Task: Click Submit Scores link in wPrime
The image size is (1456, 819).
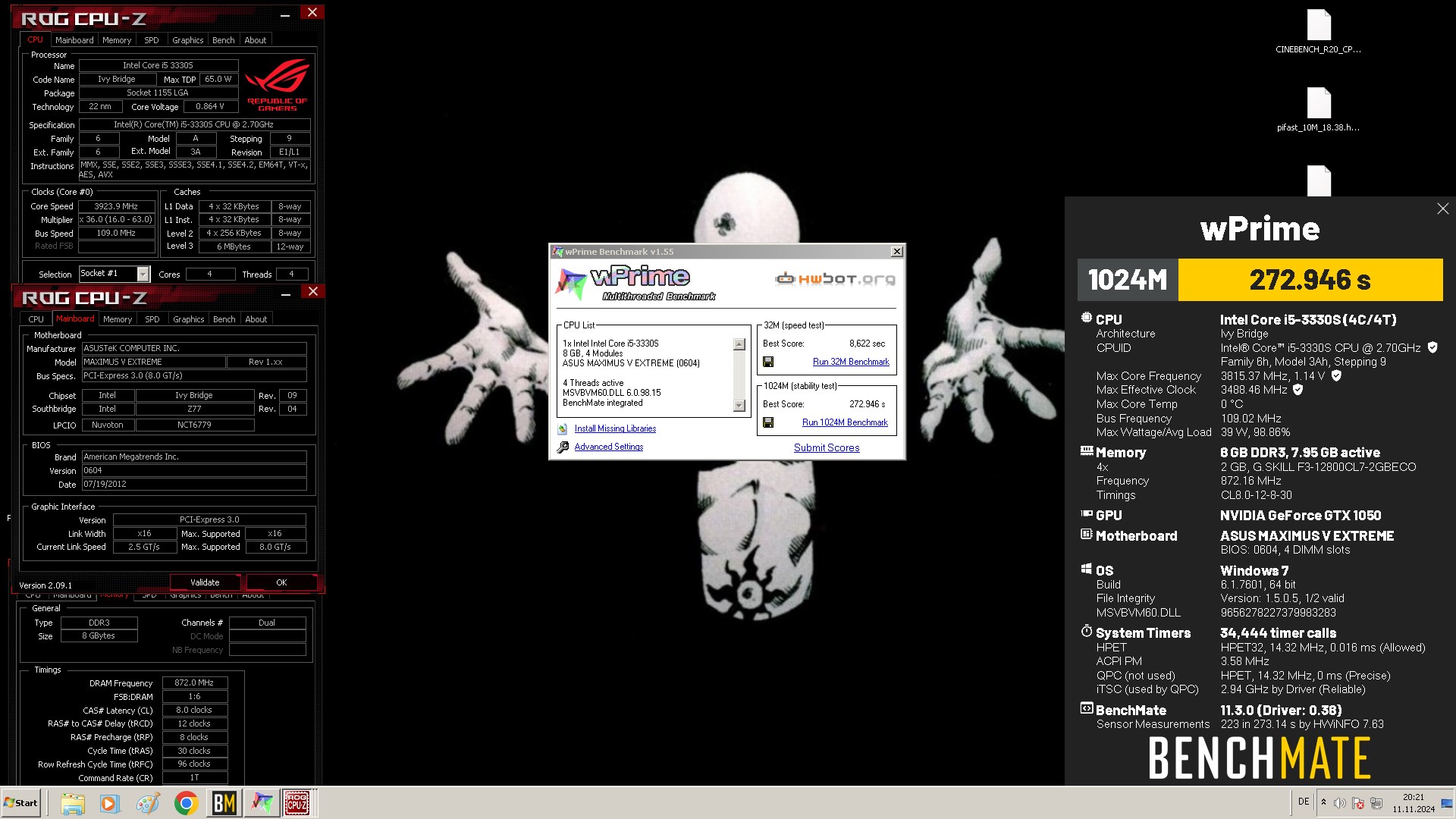Action: [827, 447]
